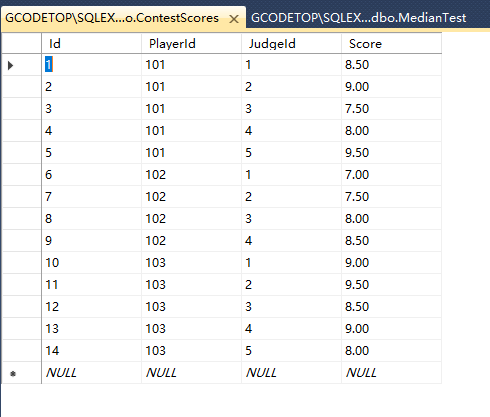The width and height of the screenshot is (490, 417).
Task: Select JudgeId 3 in row Id 12
Action: [292, 307]
